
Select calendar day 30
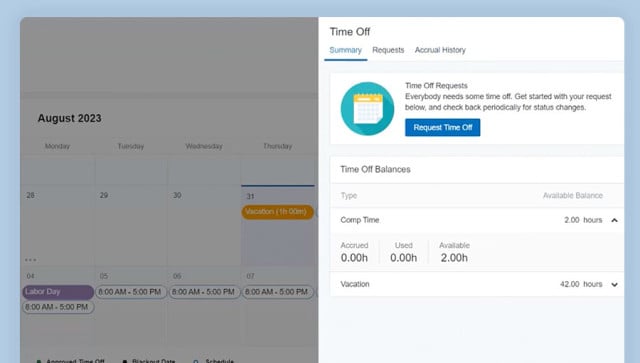coord(177,195)
